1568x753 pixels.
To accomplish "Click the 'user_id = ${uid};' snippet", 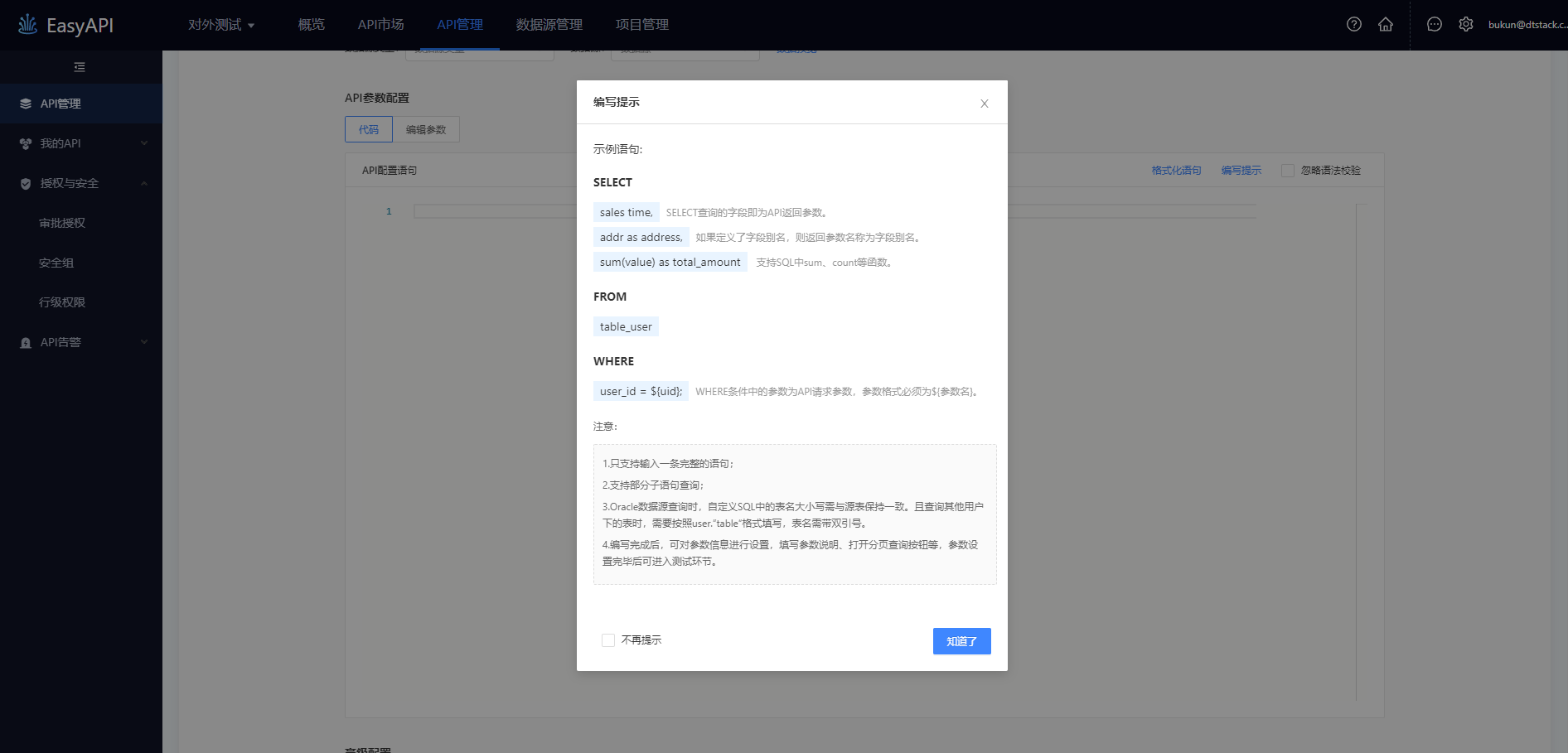I will [641, 391].
